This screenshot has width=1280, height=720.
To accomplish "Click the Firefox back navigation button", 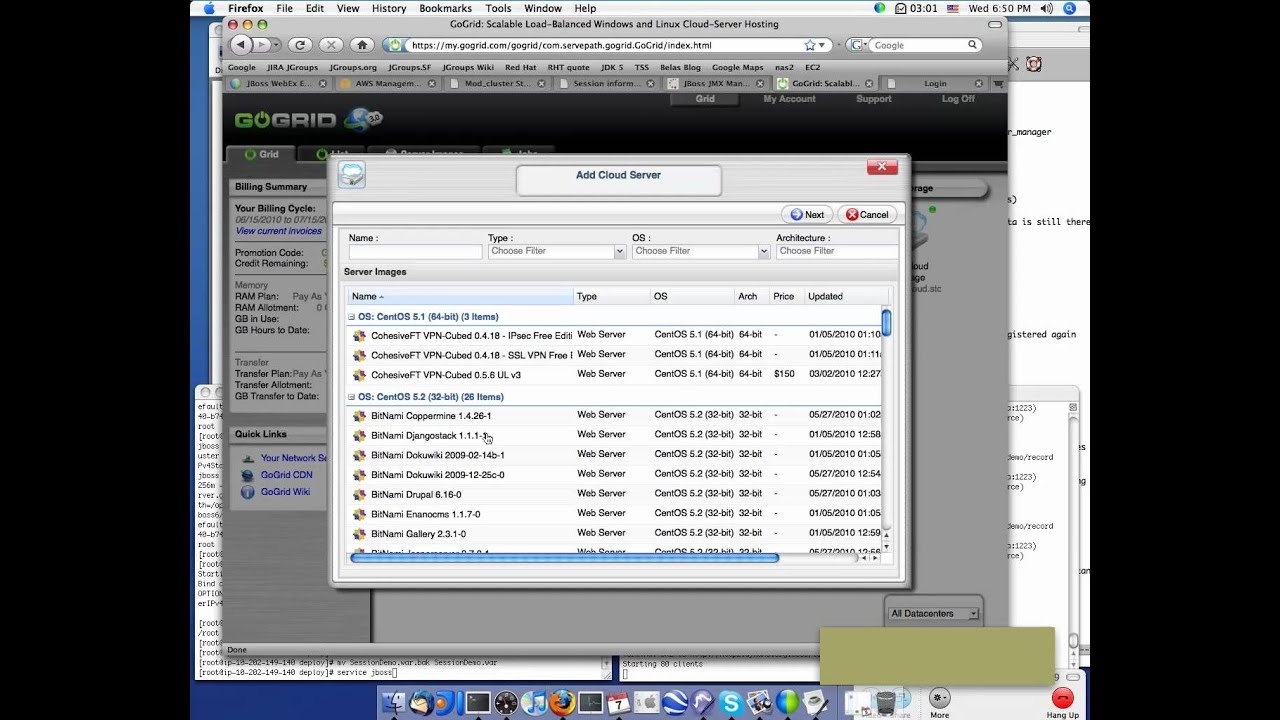I will point(240,45).
